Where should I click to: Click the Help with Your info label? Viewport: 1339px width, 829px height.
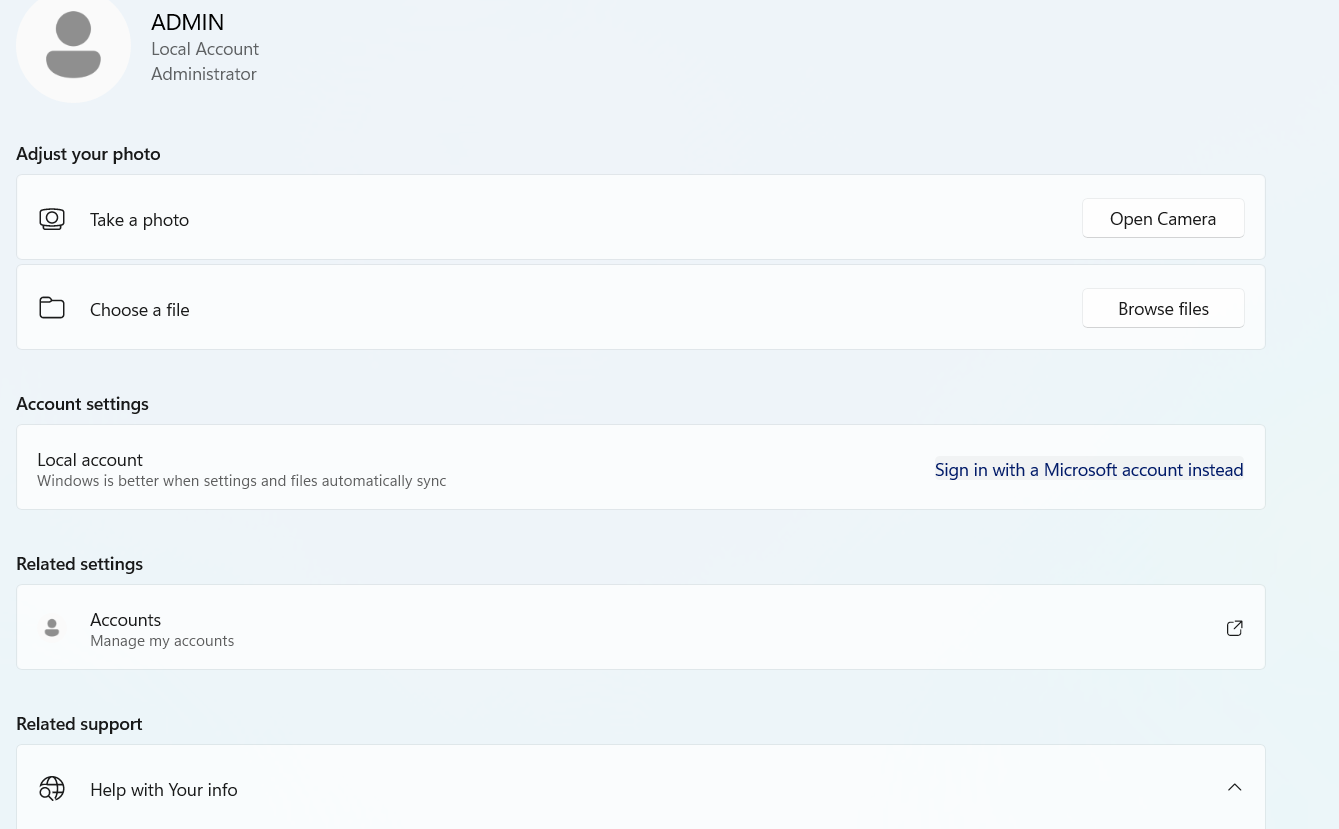(x=163, y=790)
